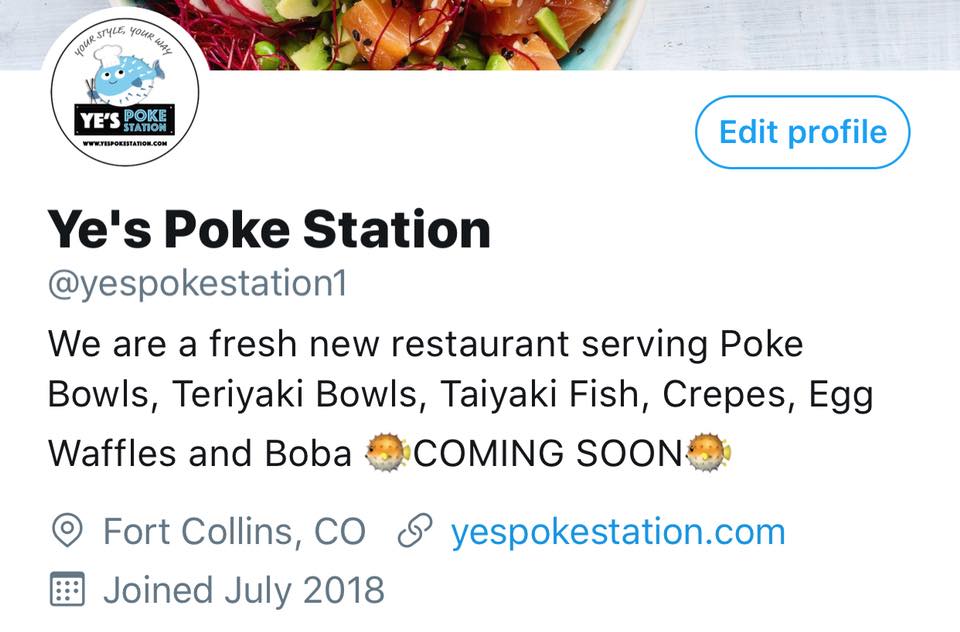Tap the location pin icon
The height and width of the screenshot is (632, 960).
(x=67, y=530)
